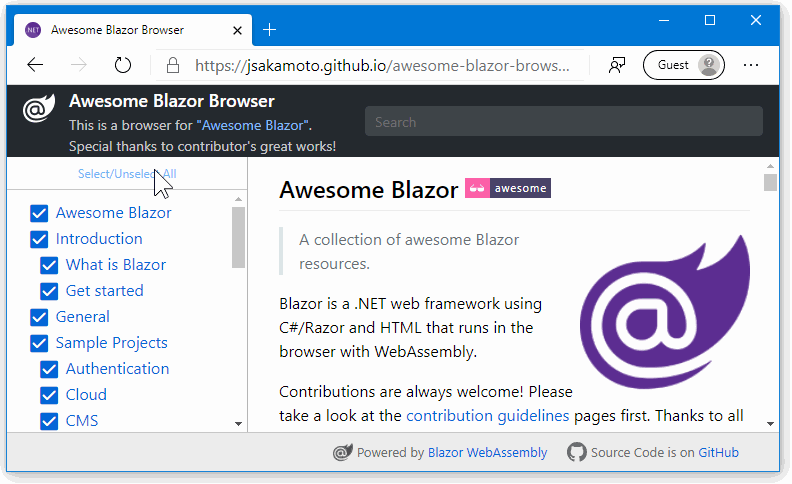Screen dimensions: 792x484
Task: Open the GitHub source code link
Action: (718, 452)
